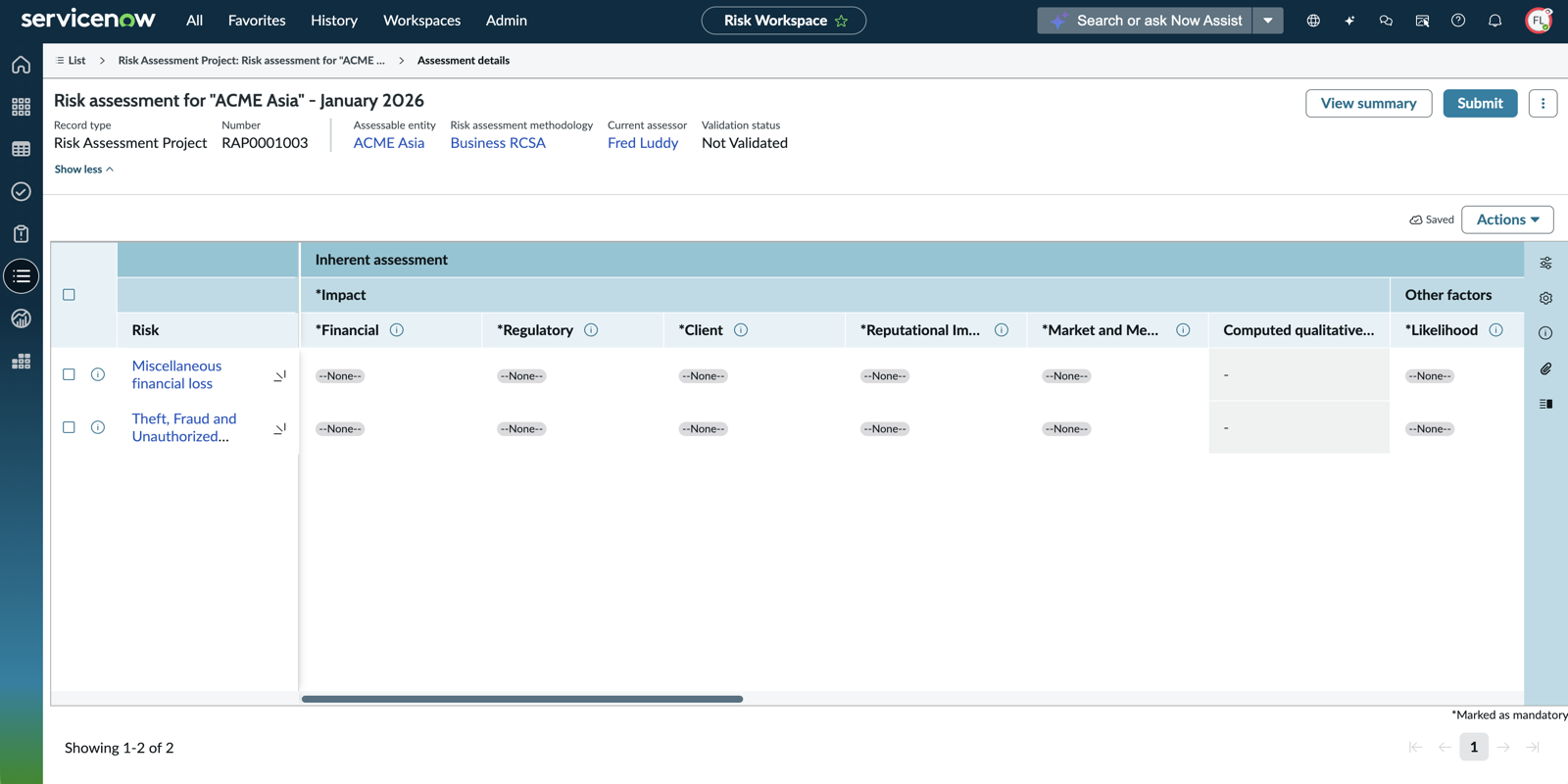The image size is (1568, 784).
Task: Open the Business RCSA methodology link
Action: 498,143
